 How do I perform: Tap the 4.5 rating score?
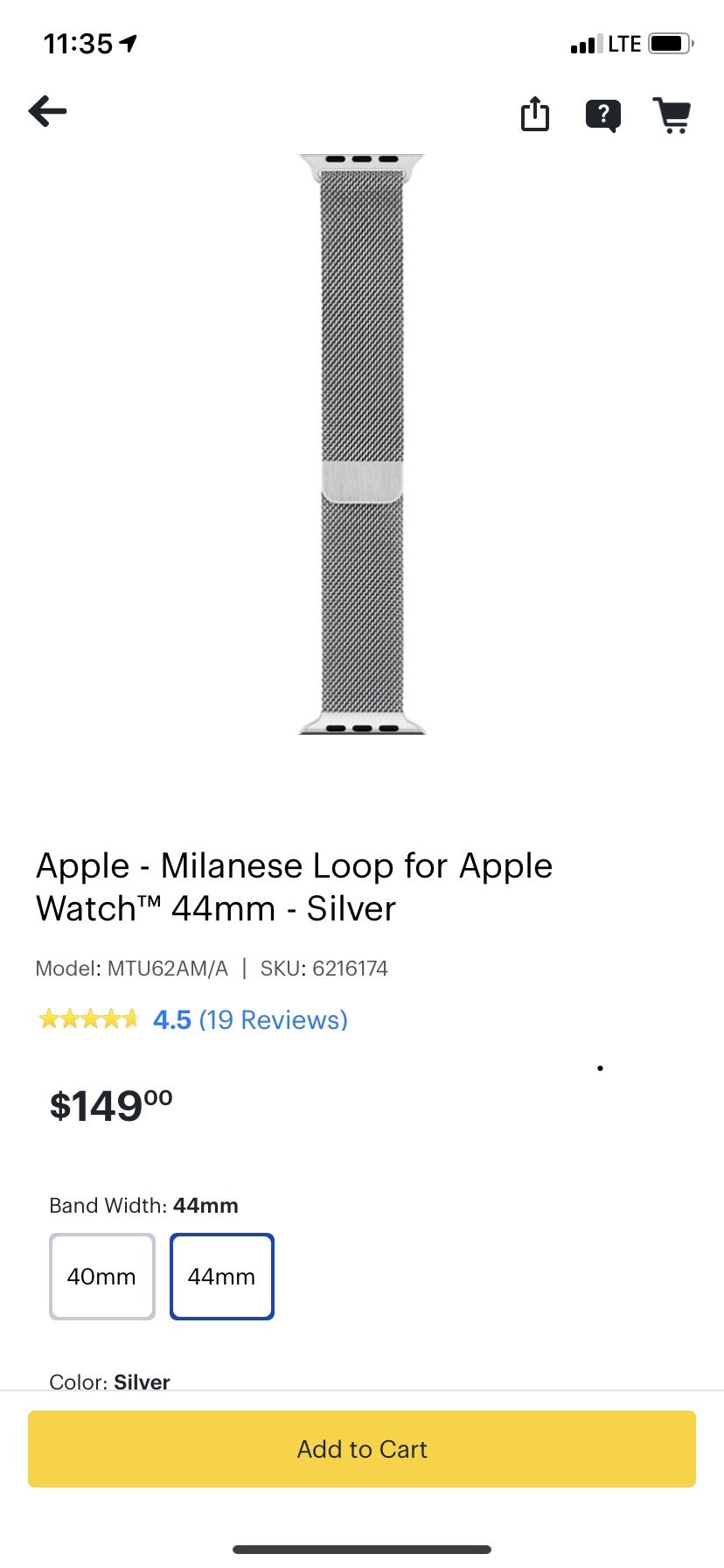click(172, 1019)
